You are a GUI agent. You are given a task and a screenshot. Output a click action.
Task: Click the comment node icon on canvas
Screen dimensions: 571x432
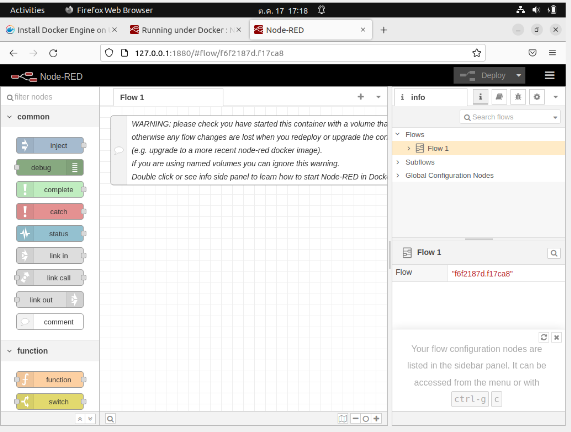point(119,150)
